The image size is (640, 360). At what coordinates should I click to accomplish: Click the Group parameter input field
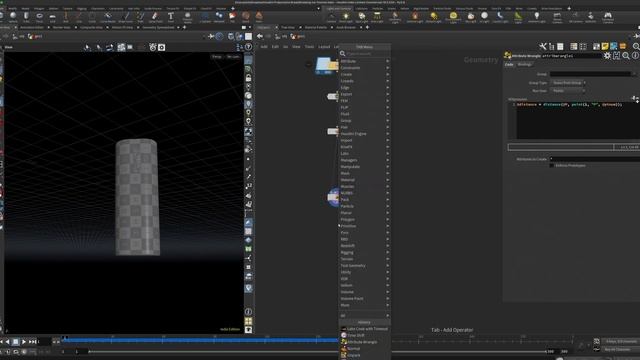pyautogui.click(x=590, y=74)
